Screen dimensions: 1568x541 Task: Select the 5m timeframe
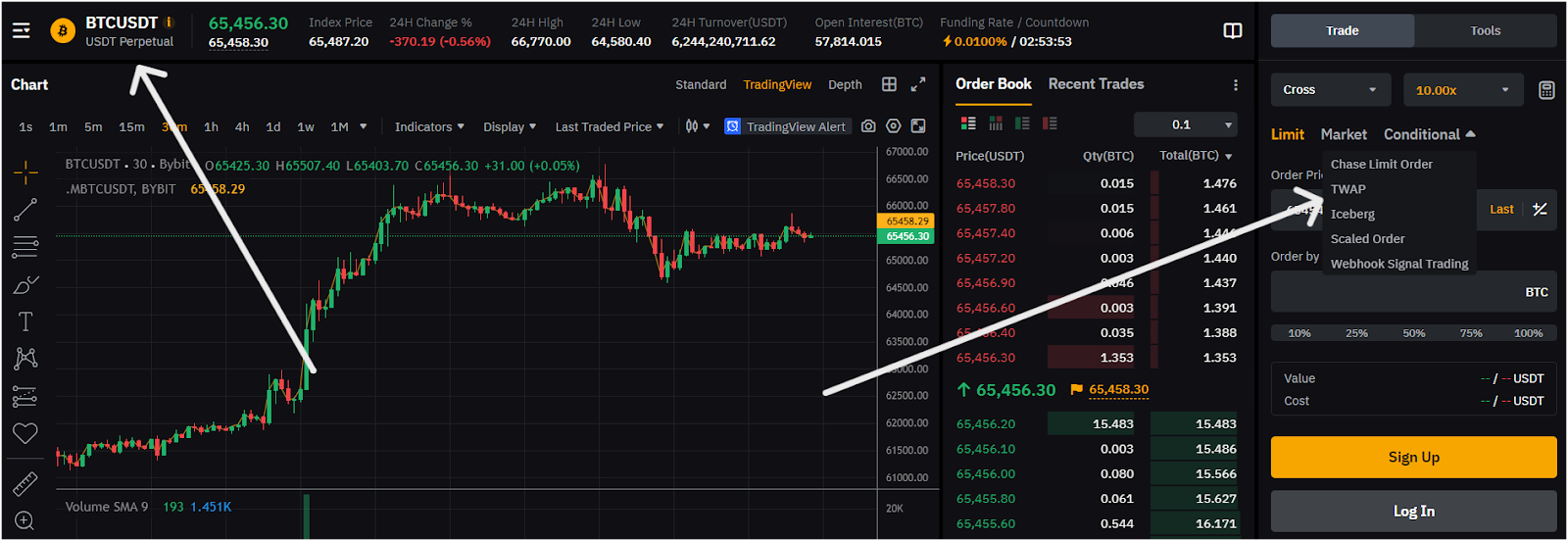93,126
